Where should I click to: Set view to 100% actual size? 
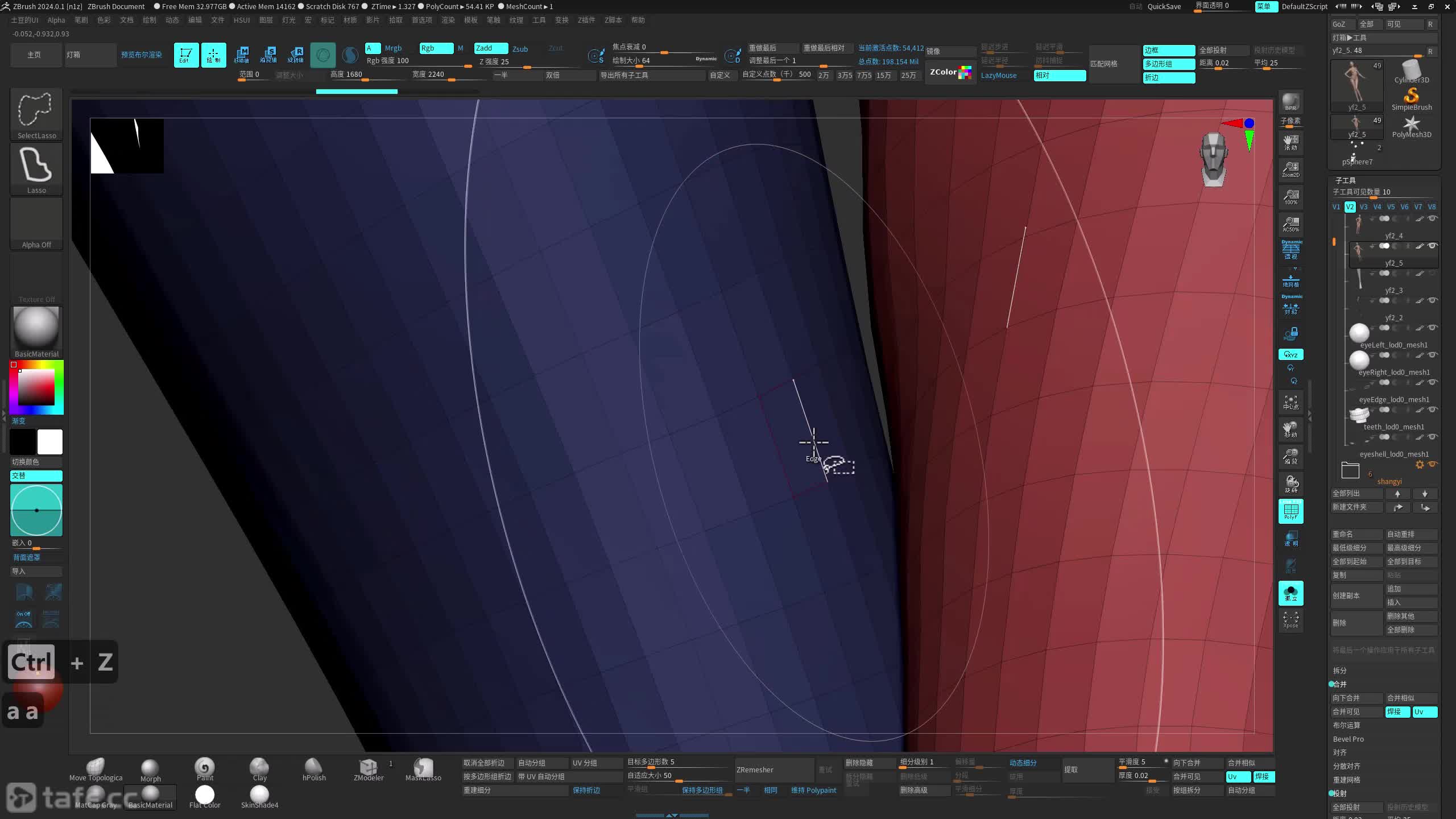(1291, 197)
